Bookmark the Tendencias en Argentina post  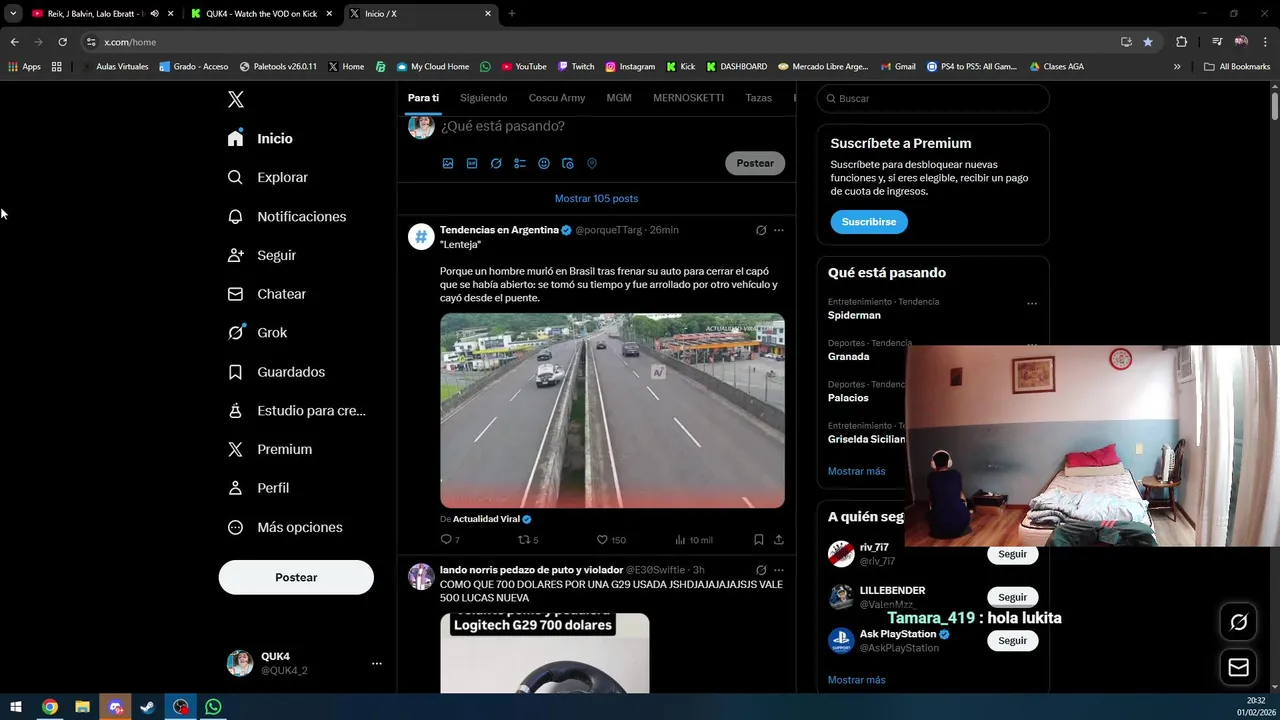click(x=759, y=540)
